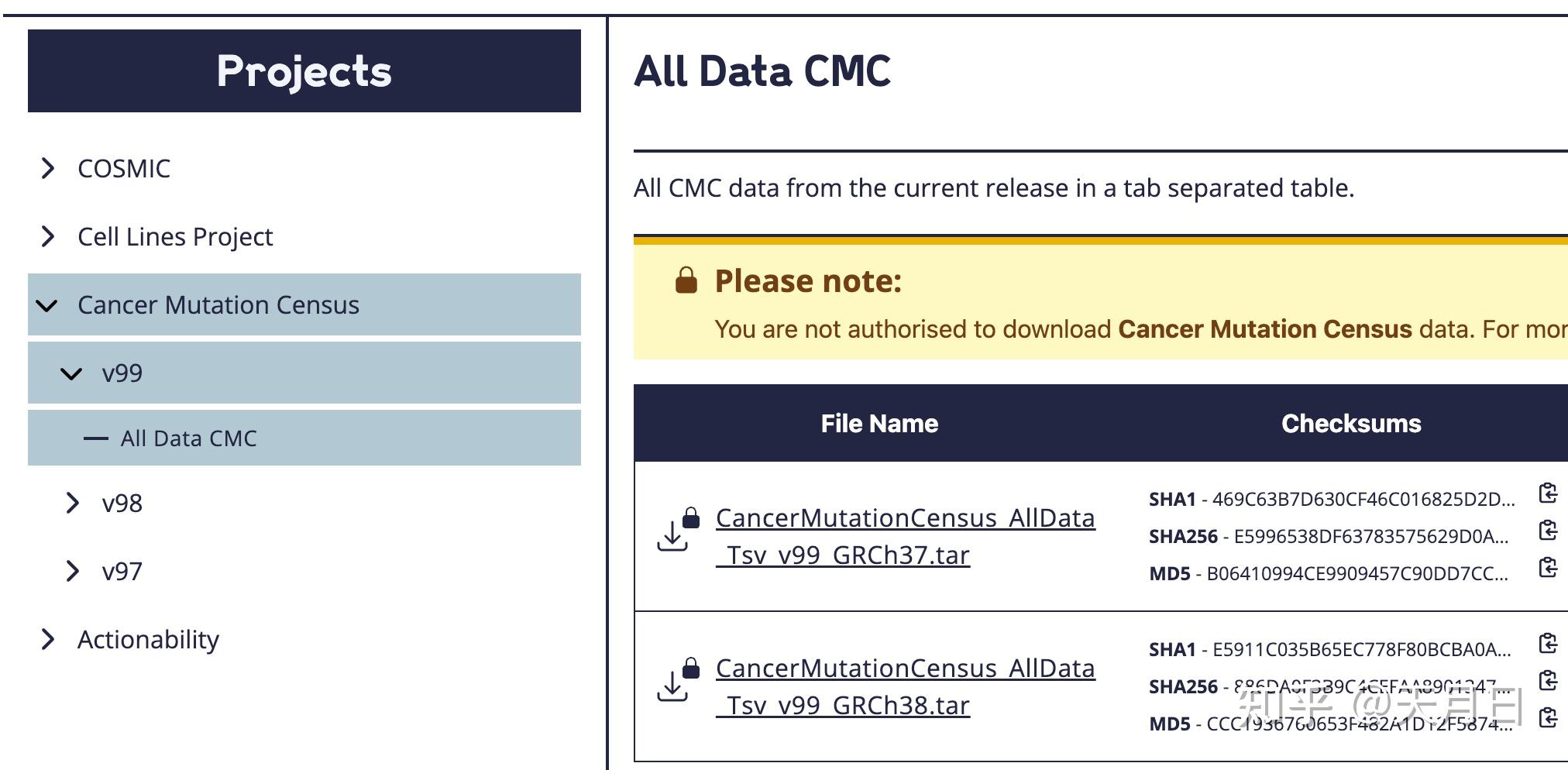Expand the v97 version node
Viewport: 1568px width, 770px height.
[x=72, y=572]
